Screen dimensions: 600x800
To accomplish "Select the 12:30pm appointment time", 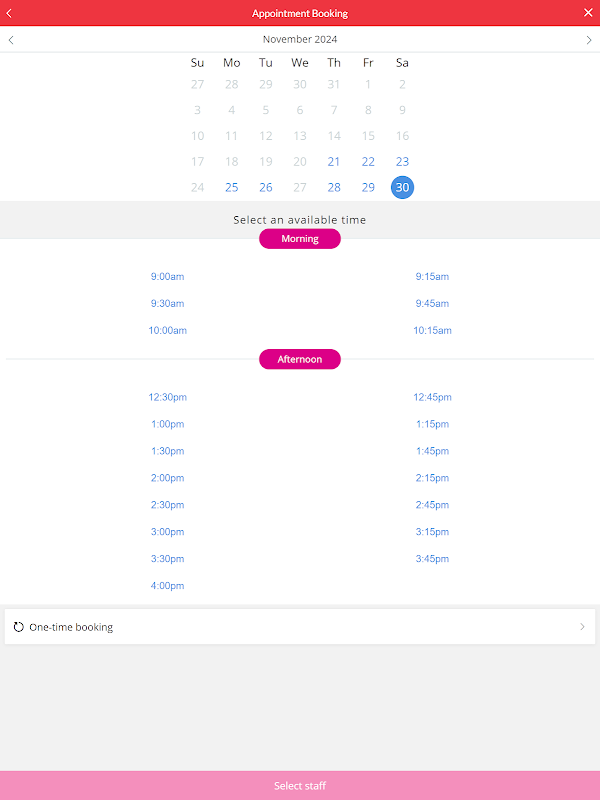I will coord(167,397).
